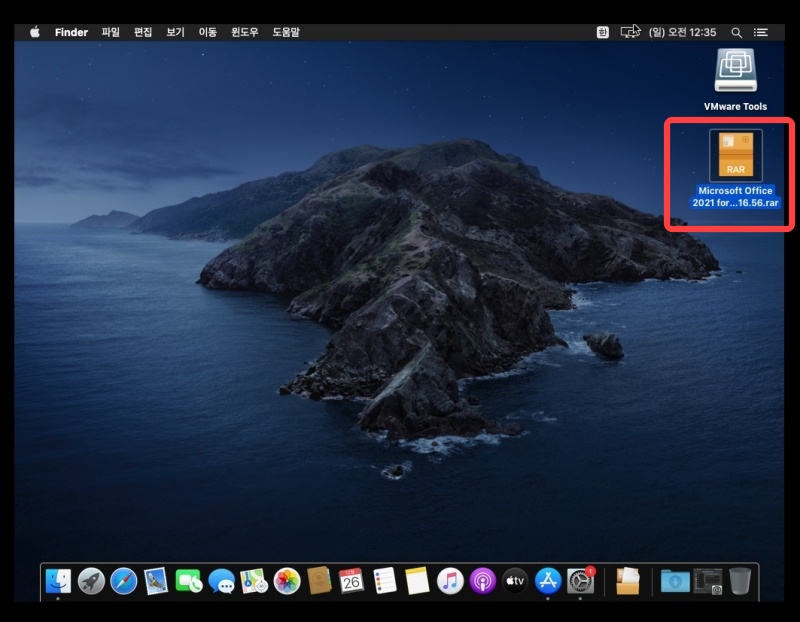Viewport: 800px width, 622px height.
Task: Open the Apple menu
Action: pyautogui.click(x=35, y=32)
